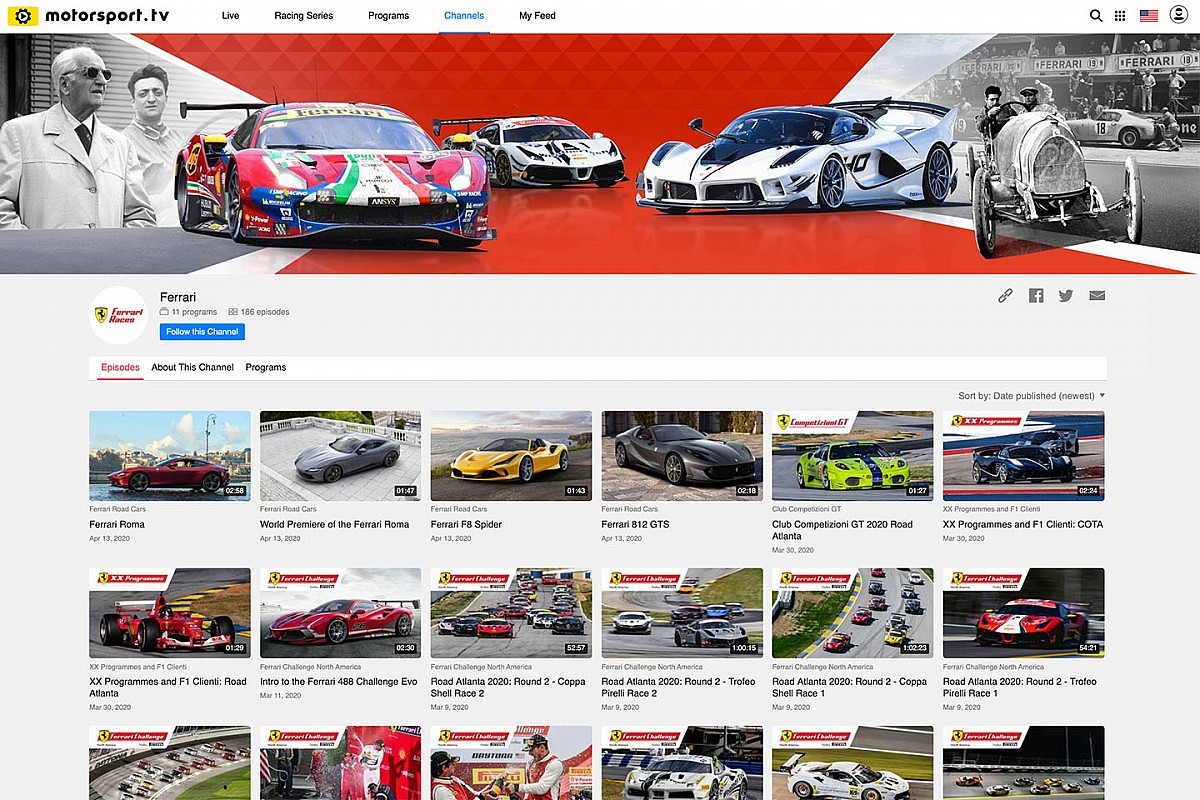
Task: Copy channel link with the chain icon
Action: 1005,295
